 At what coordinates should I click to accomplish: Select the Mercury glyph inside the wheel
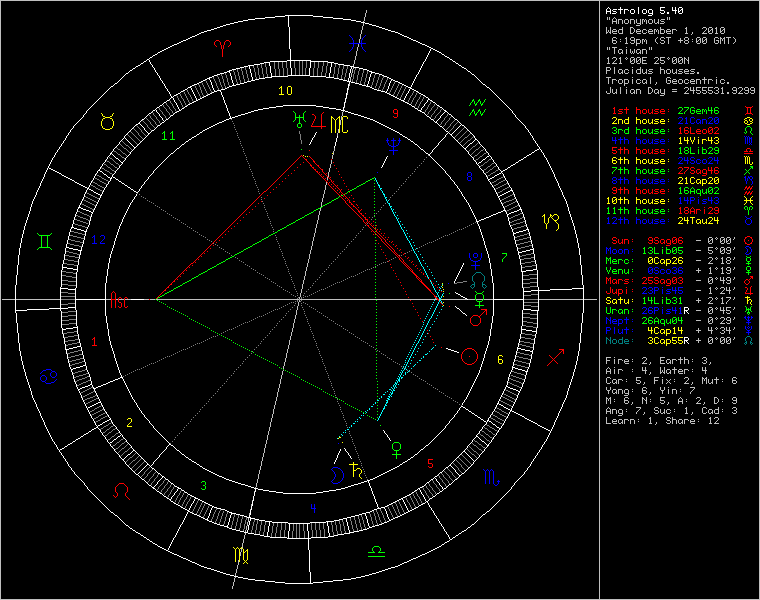click(x=479, y=300)
